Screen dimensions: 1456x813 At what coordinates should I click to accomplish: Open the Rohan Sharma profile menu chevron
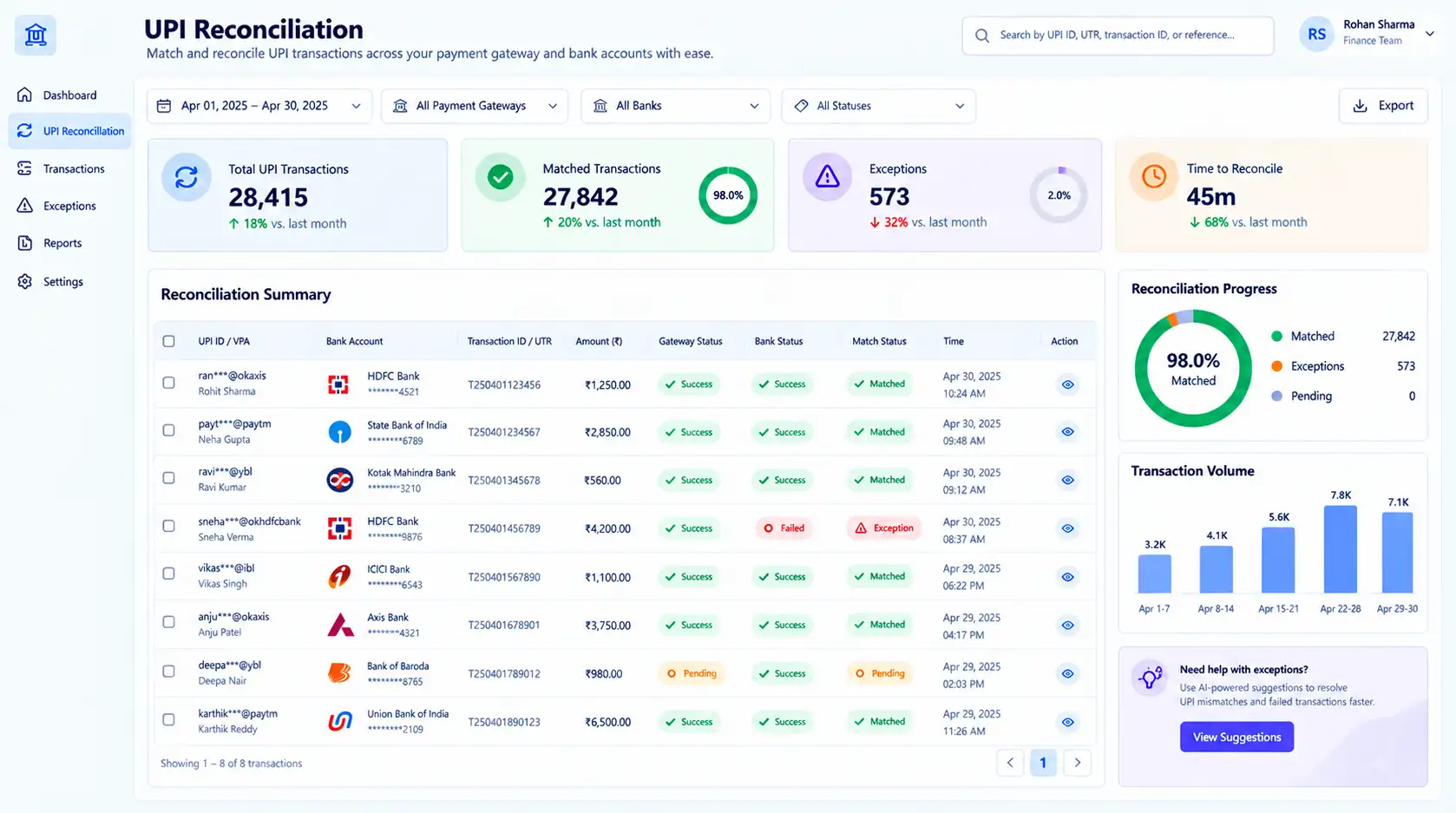click(1430, 34)
